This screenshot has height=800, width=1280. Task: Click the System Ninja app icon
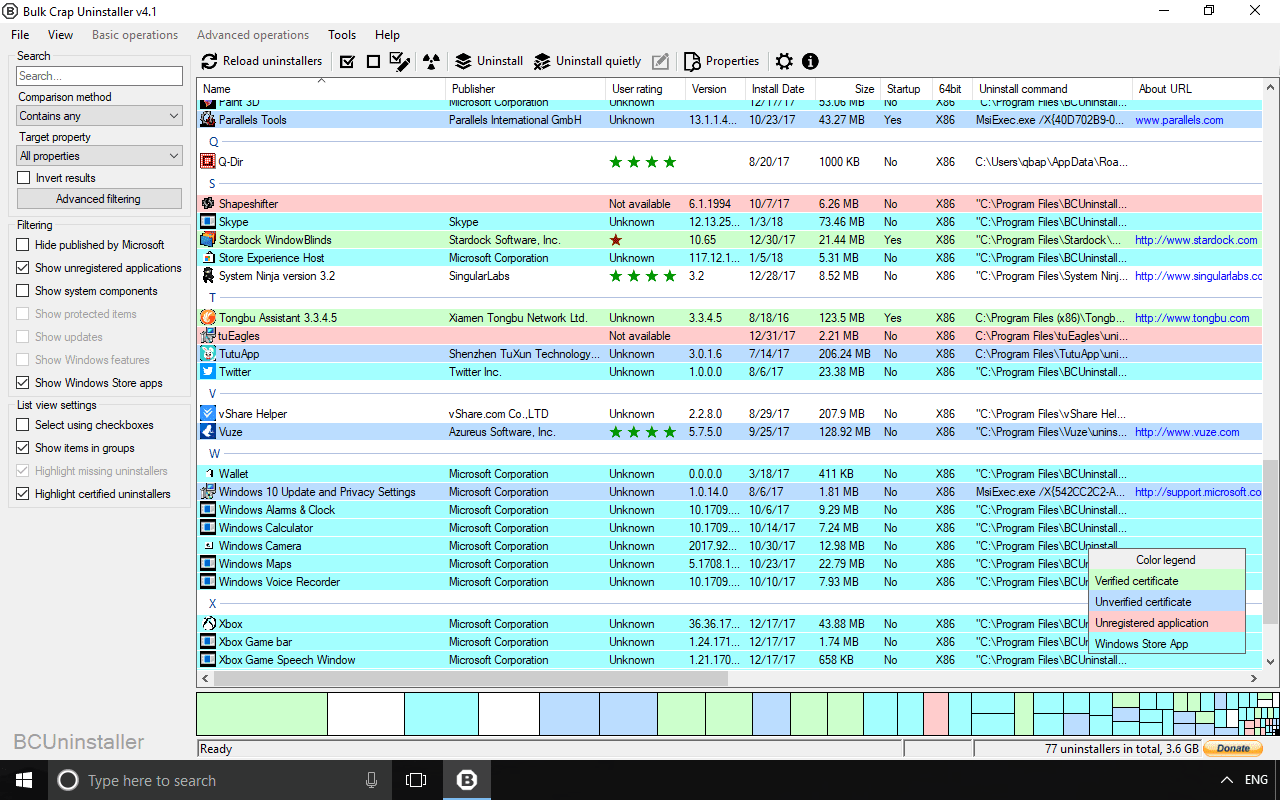point(208,275)
